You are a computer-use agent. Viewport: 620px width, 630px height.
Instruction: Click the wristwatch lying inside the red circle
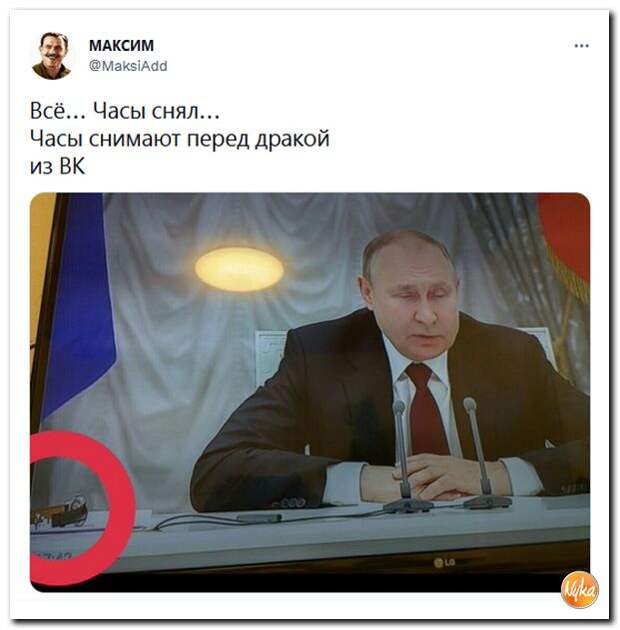pyautogui.click(x=60, y=512)
